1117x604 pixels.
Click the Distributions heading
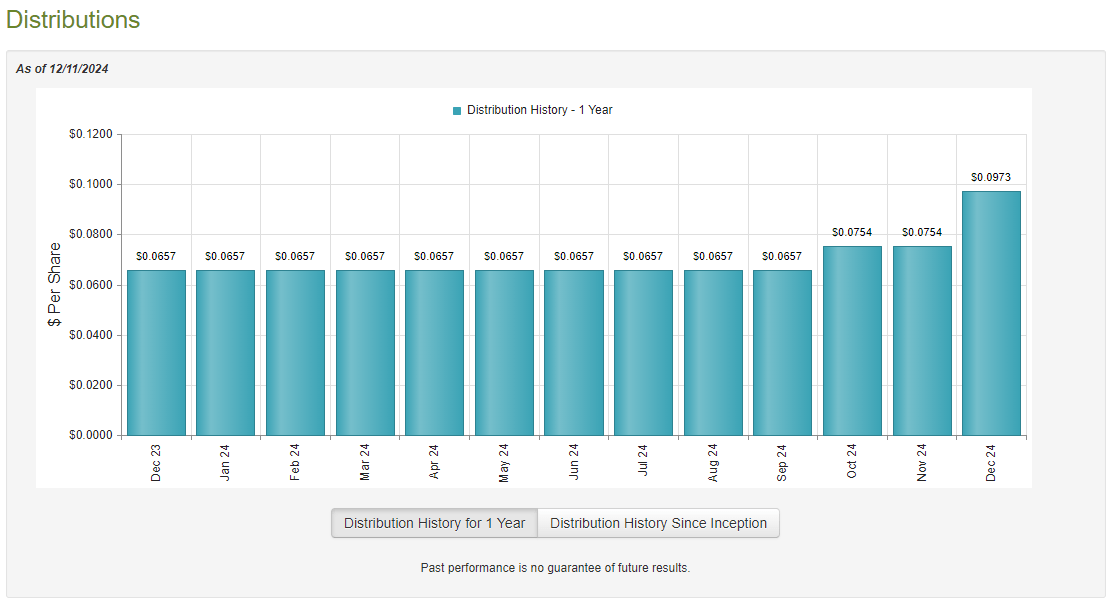(73, 20)
